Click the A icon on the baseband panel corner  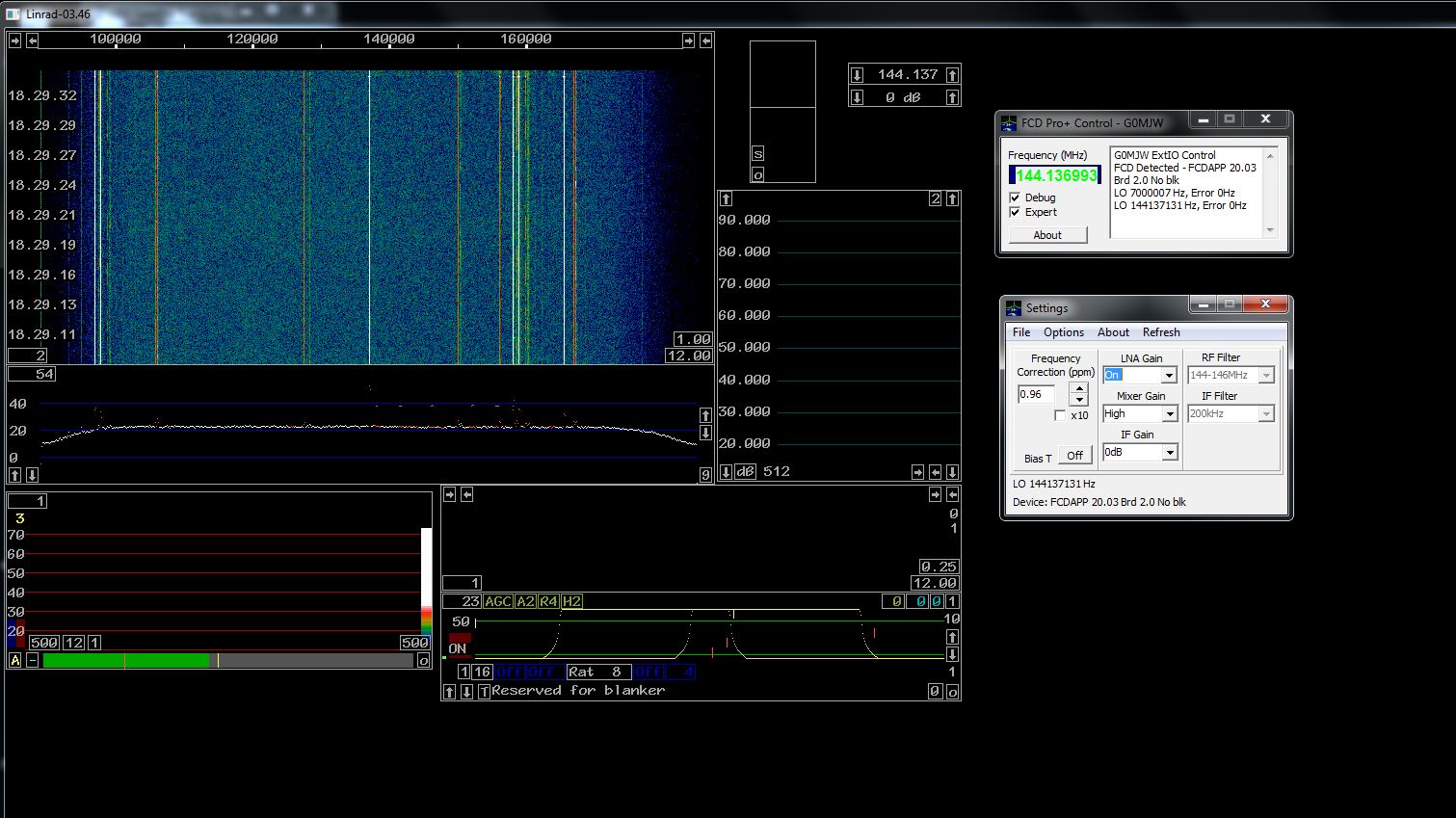tap(13, 660)
